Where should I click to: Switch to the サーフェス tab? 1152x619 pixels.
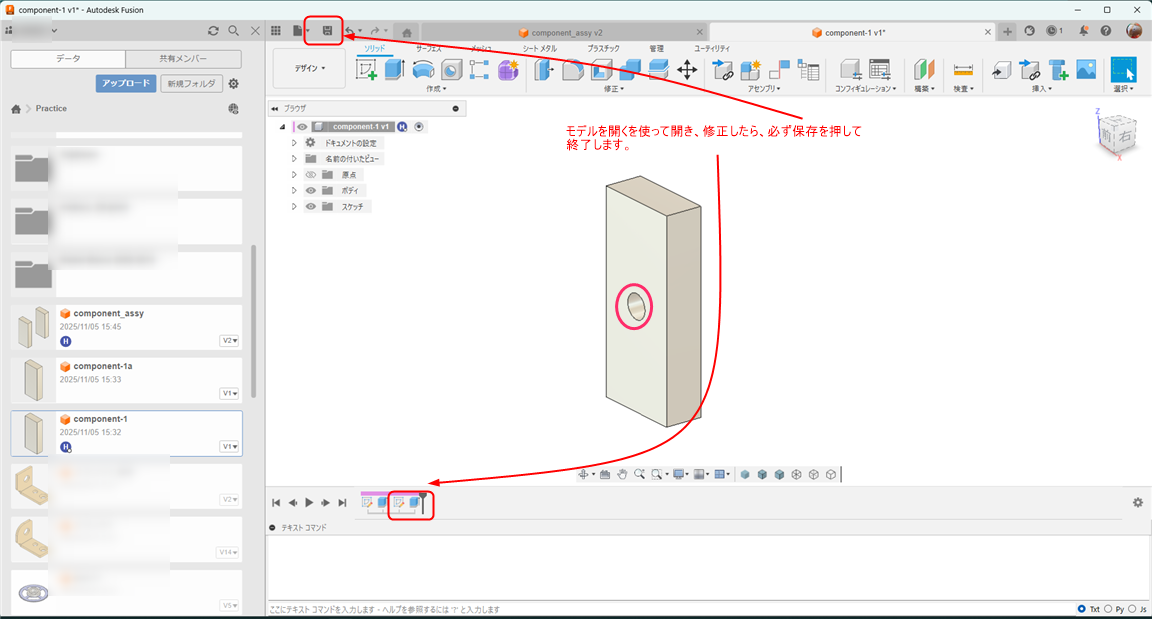point(428,48)
